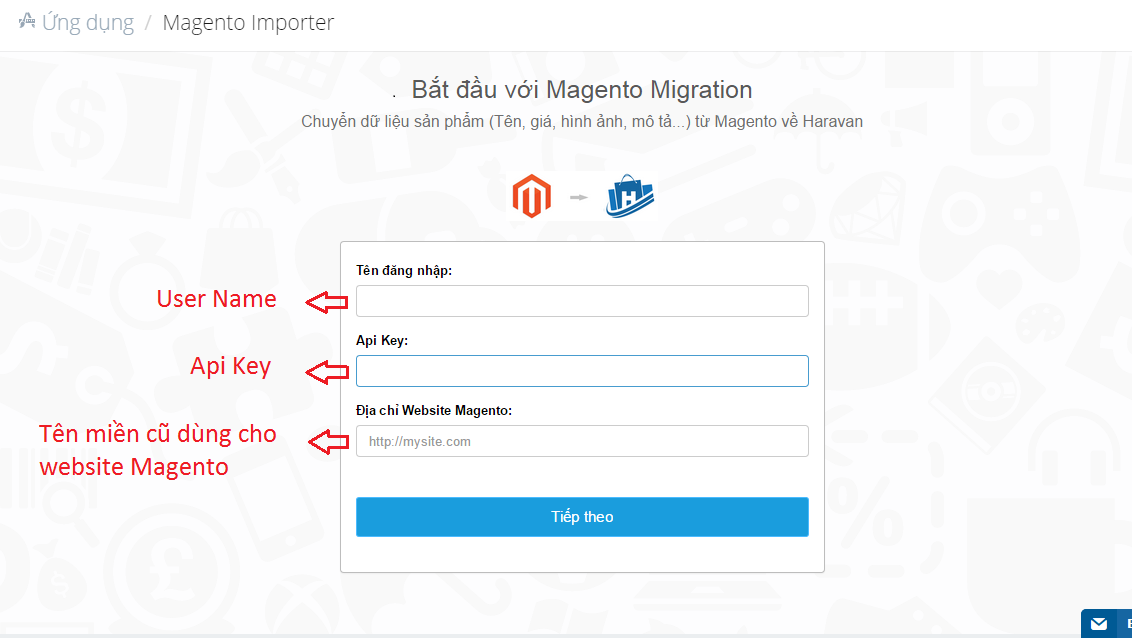Click the apps icon in the breadcrumb
This screenshot has width=1132, height=638.
26,22
